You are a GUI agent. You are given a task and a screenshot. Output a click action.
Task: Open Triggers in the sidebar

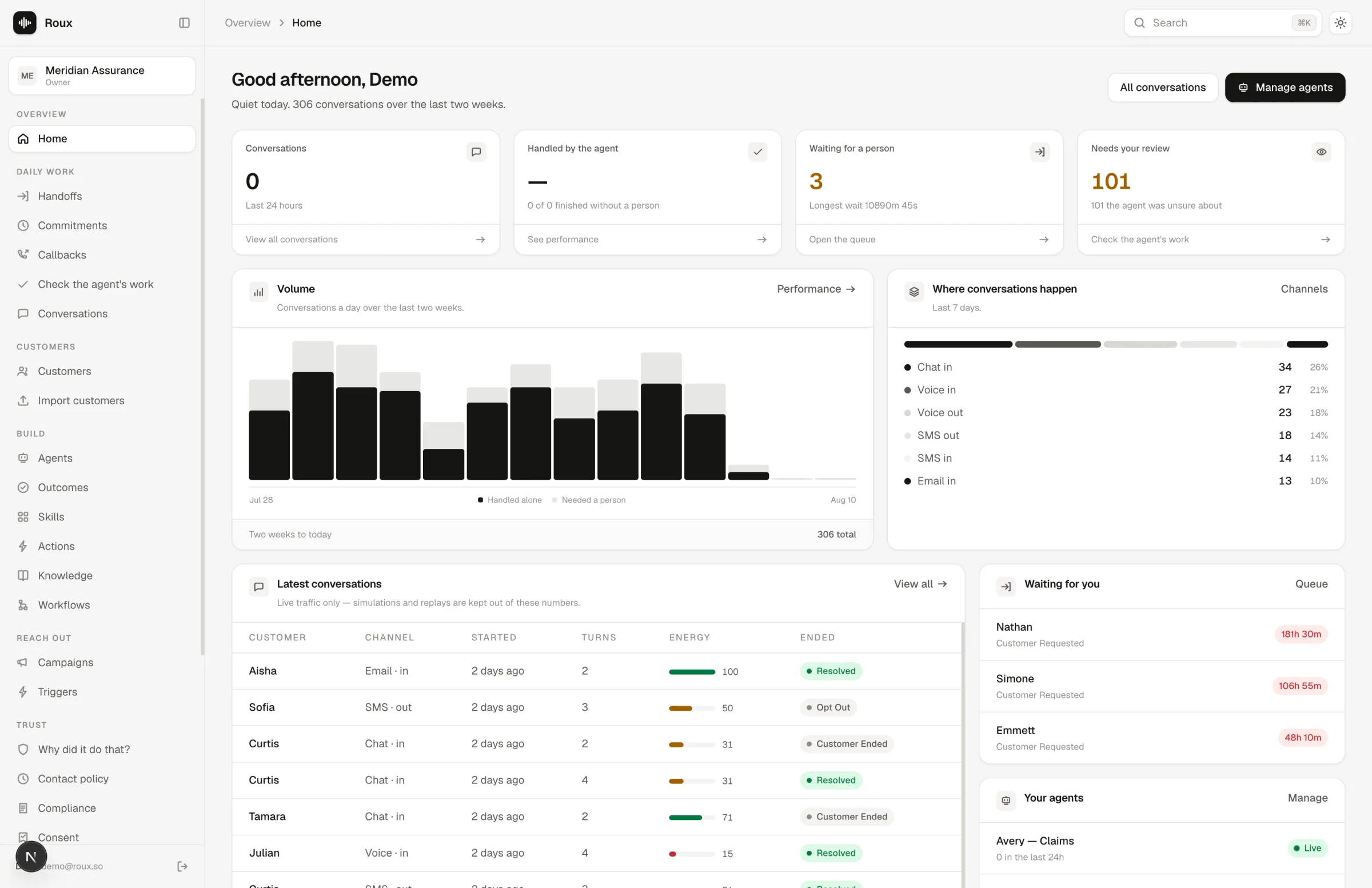click(x=102, y=692)
